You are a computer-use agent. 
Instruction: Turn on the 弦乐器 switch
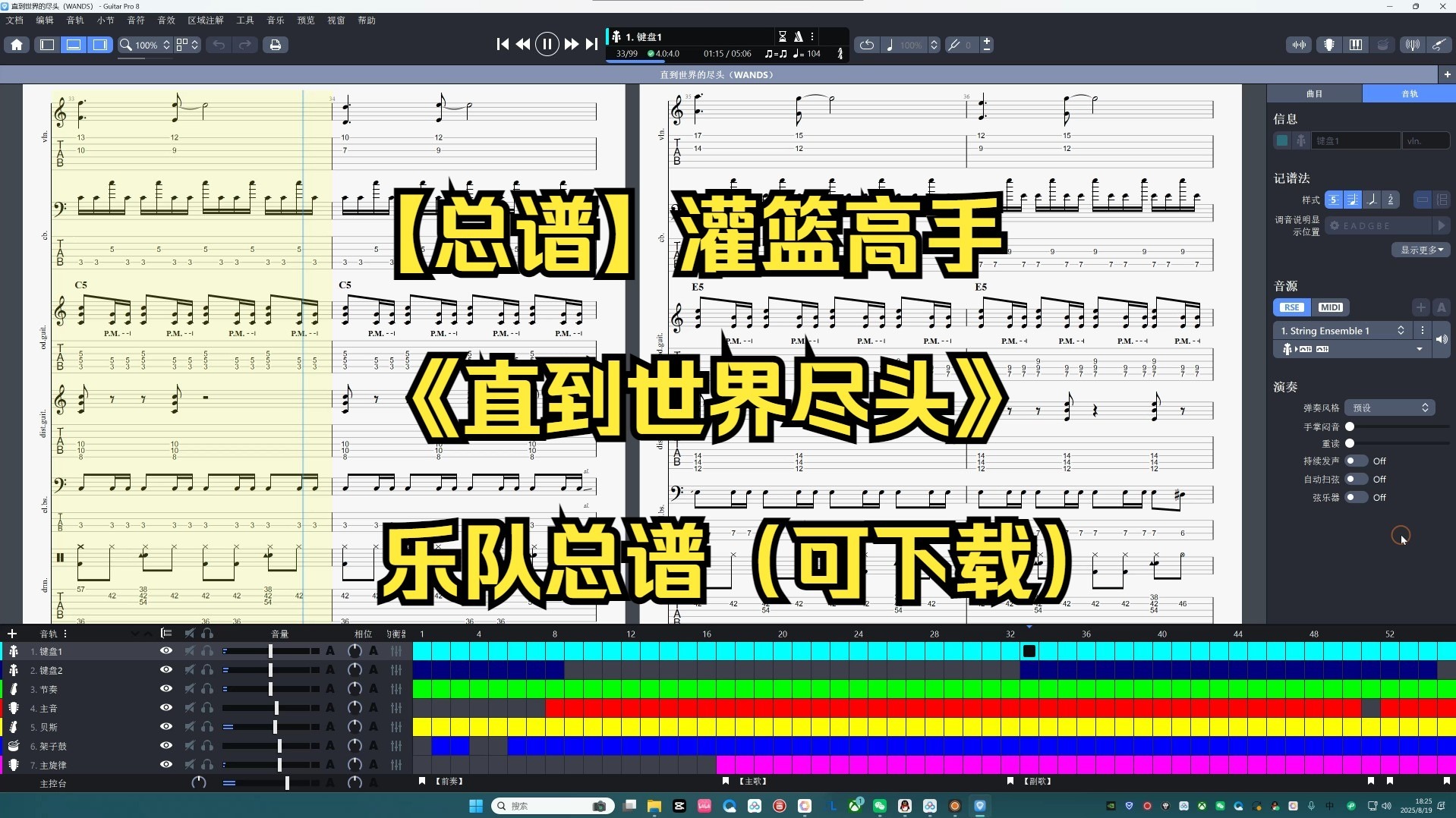(1356, 497)
